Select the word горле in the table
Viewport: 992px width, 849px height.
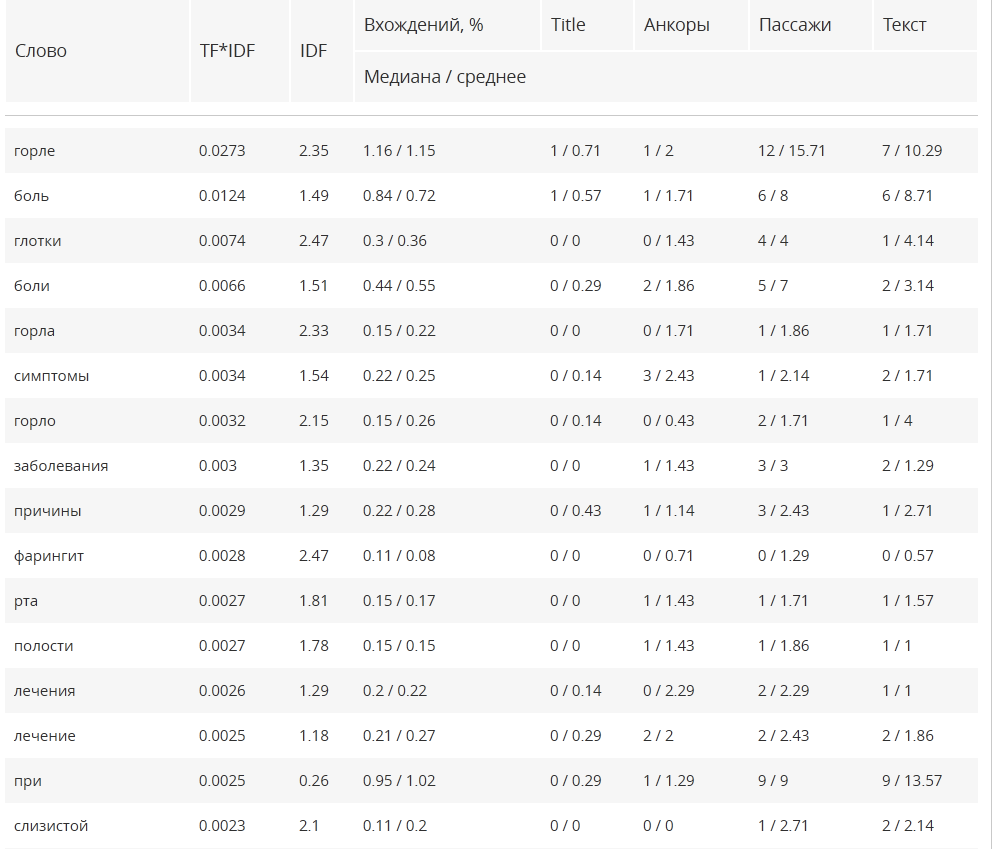[35, 151]
